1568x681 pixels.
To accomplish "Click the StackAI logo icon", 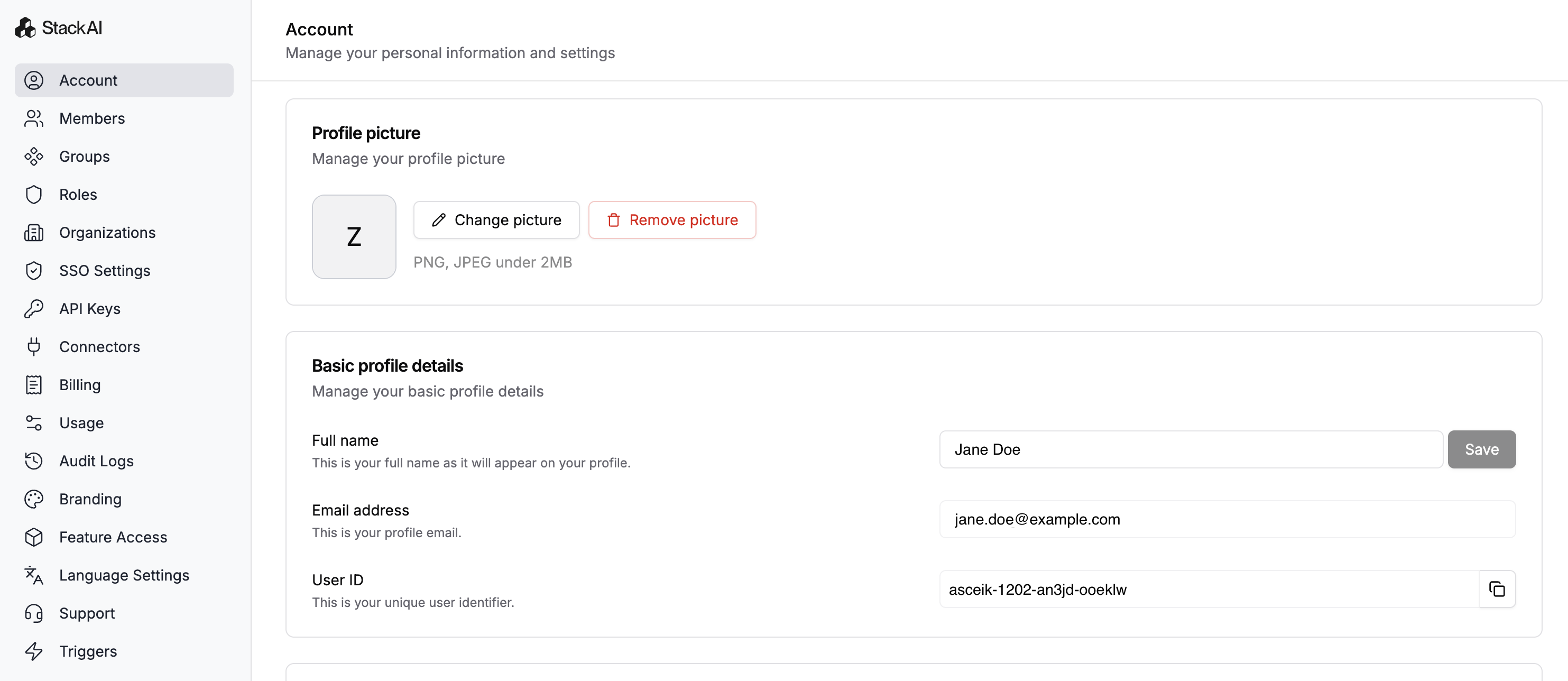I will [25, 27].
